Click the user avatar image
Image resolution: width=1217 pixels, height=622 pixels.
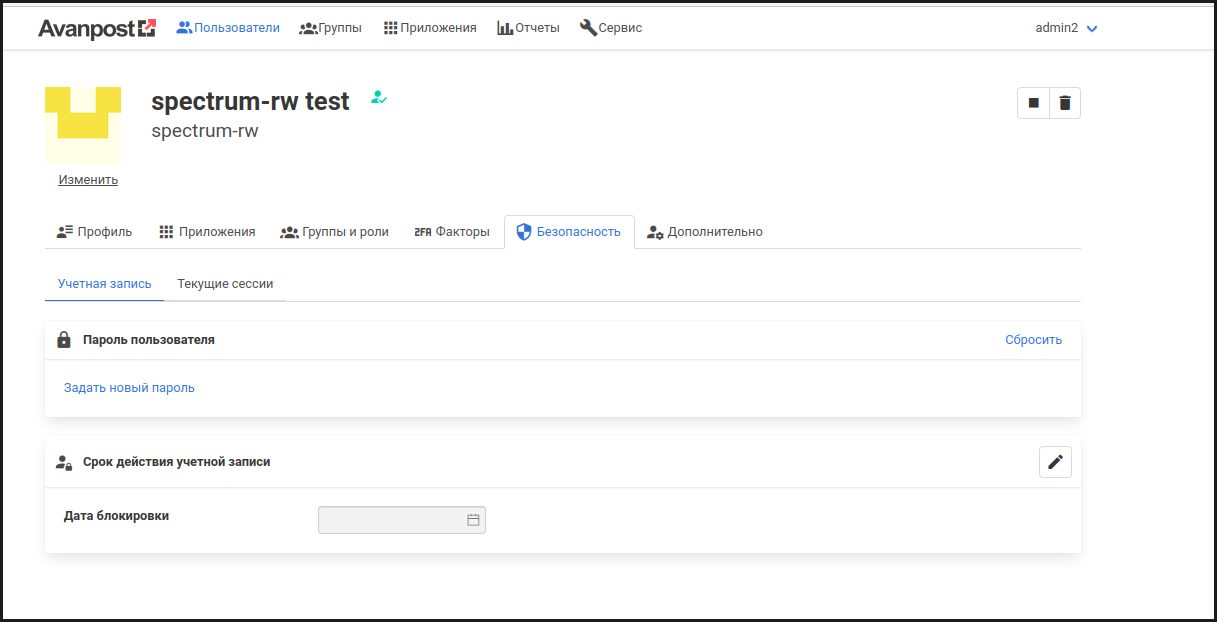(x=83, y=125)
